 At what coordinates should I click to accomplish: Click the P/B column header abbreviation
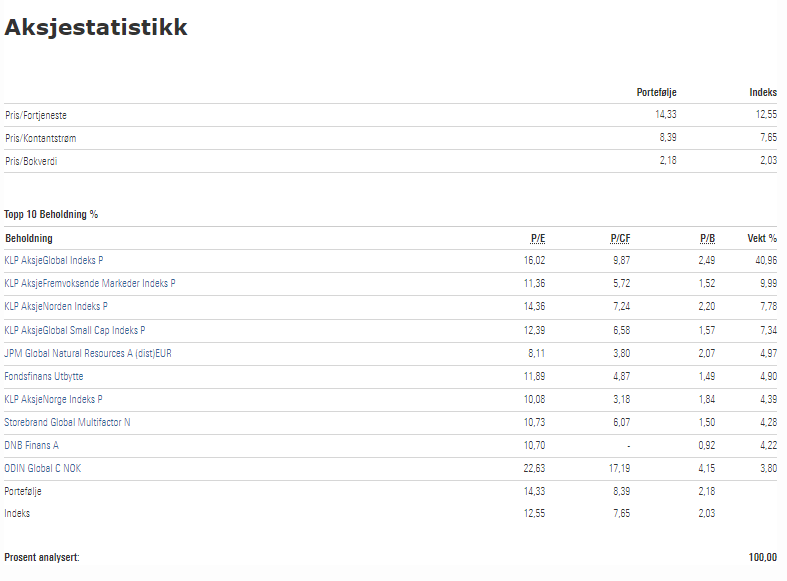[x=708, y=238]
